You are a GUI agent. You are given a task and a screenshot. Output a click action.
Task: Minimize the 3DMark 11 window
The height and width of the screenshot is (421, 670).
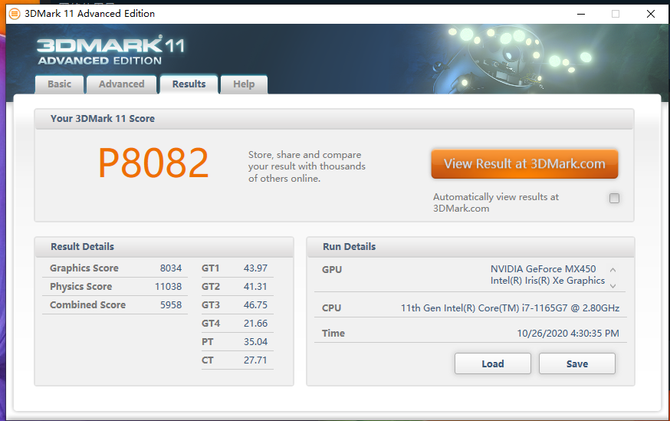pyautogui.click(x=581, y=14)
